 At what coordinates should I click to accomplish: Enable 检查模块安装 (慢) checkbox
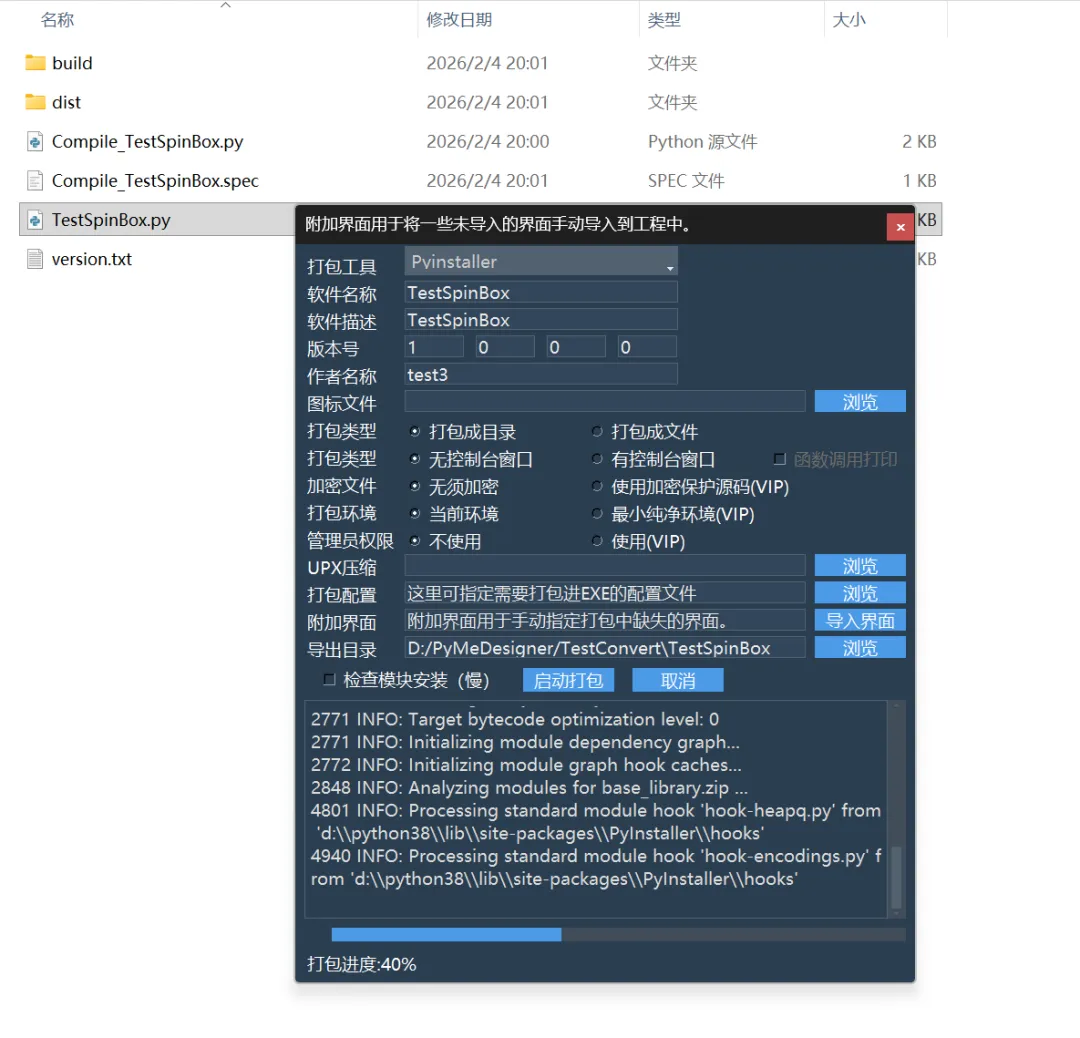329,680
